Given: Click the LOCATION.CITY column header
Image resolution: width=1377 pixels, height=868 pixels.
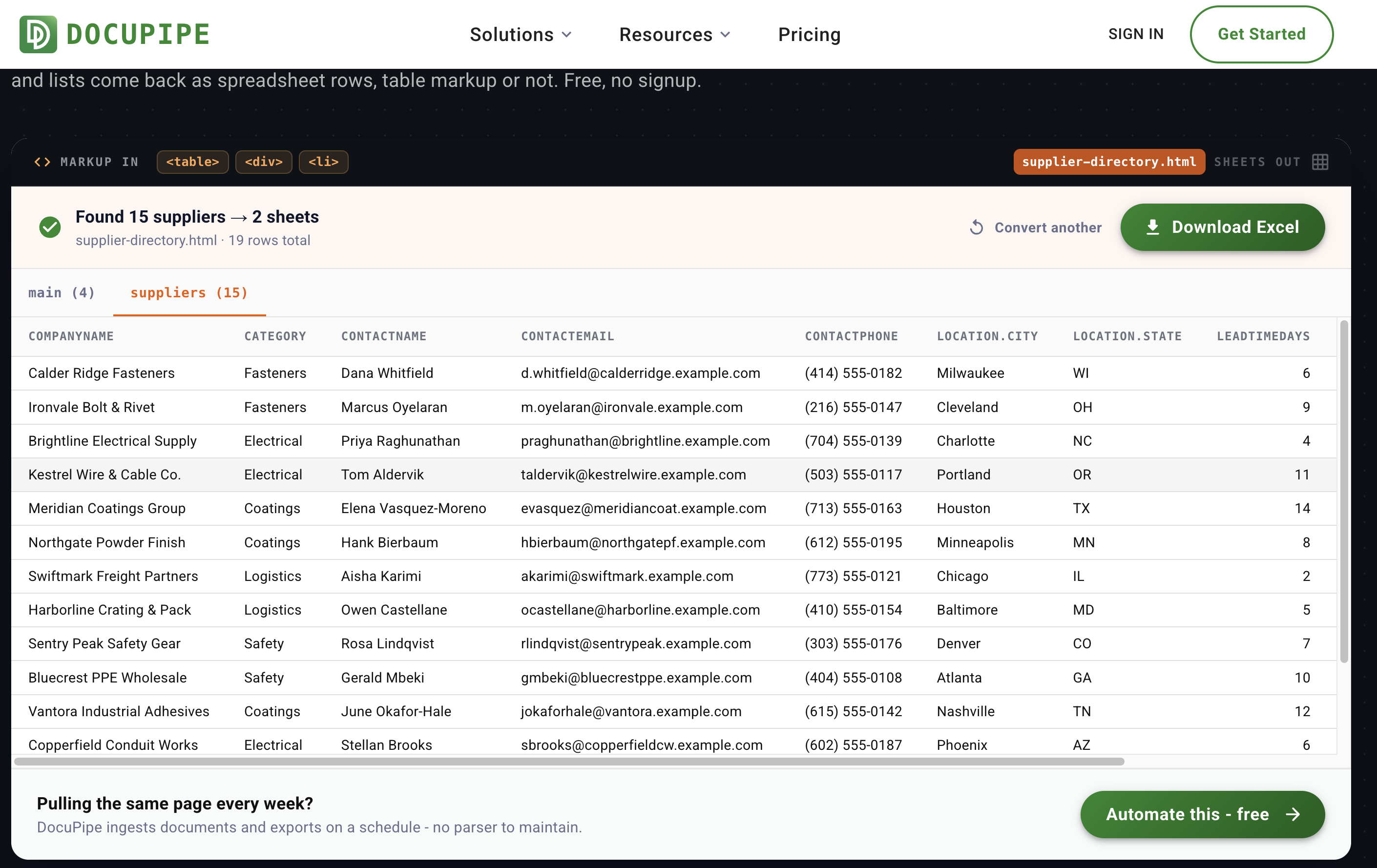Looking at the screenshot, I should click(x=987, y=336).
